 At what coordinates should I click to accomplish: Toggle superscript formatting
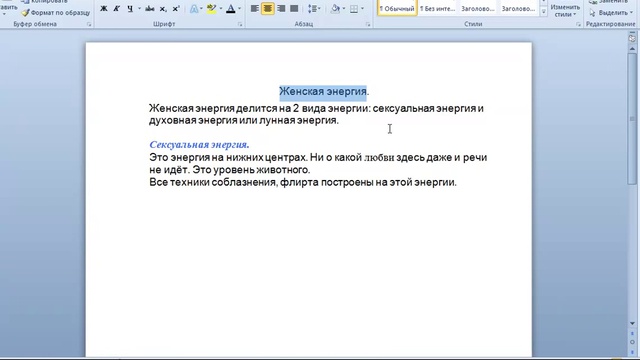176,9
